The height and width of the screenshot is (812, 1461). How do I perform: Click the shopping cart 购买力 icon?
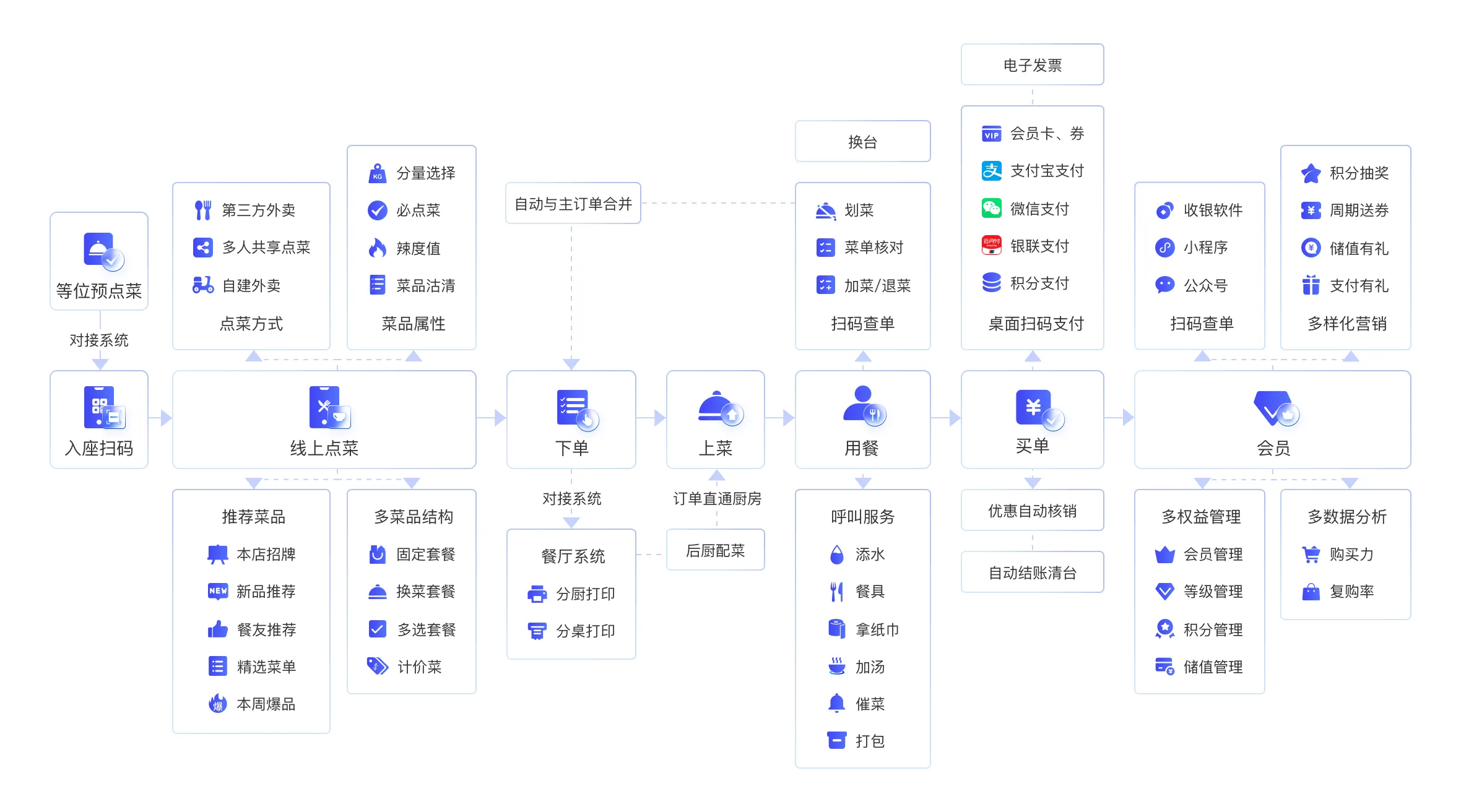tap(1311, 555)
